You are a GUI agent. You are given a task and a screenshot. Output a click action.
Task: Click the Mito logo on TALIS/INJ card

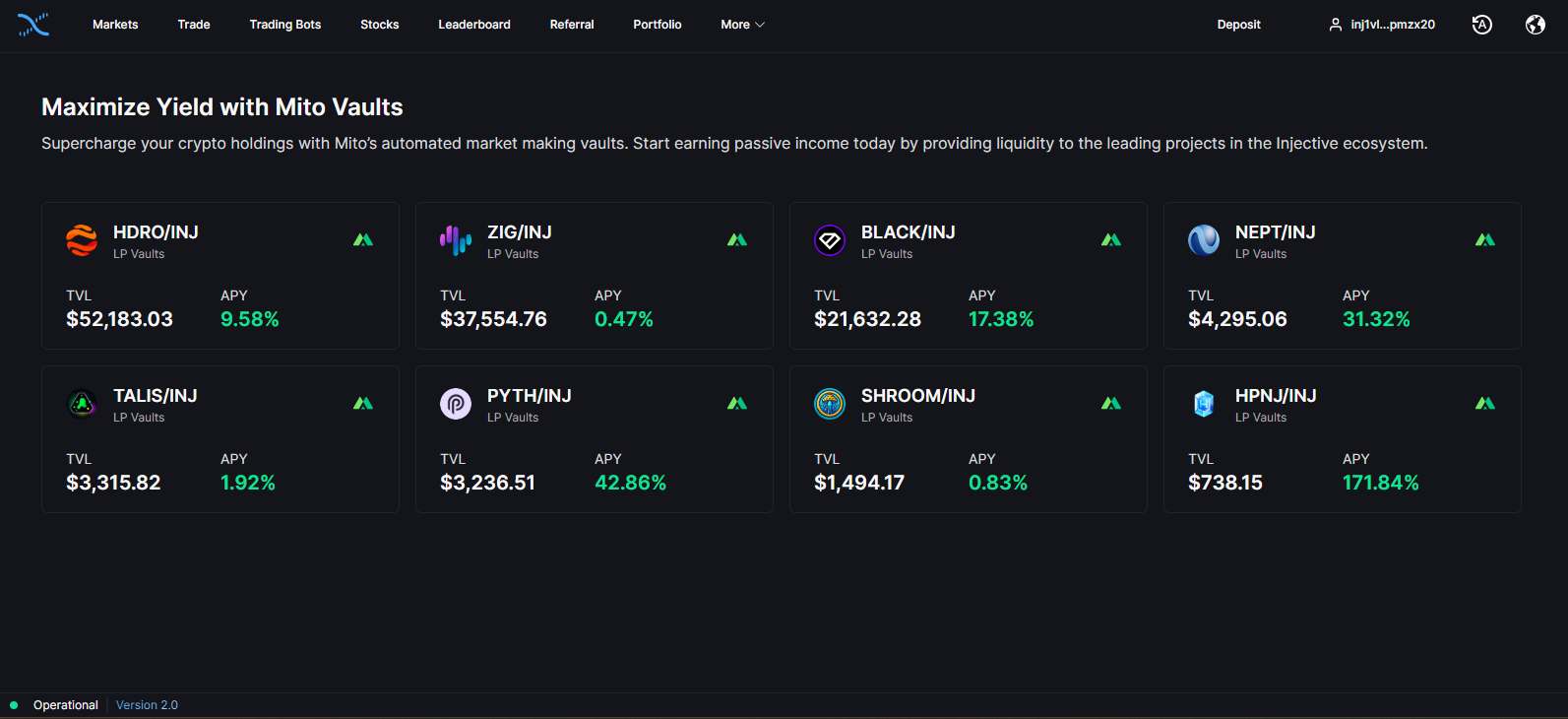(363, 403)
